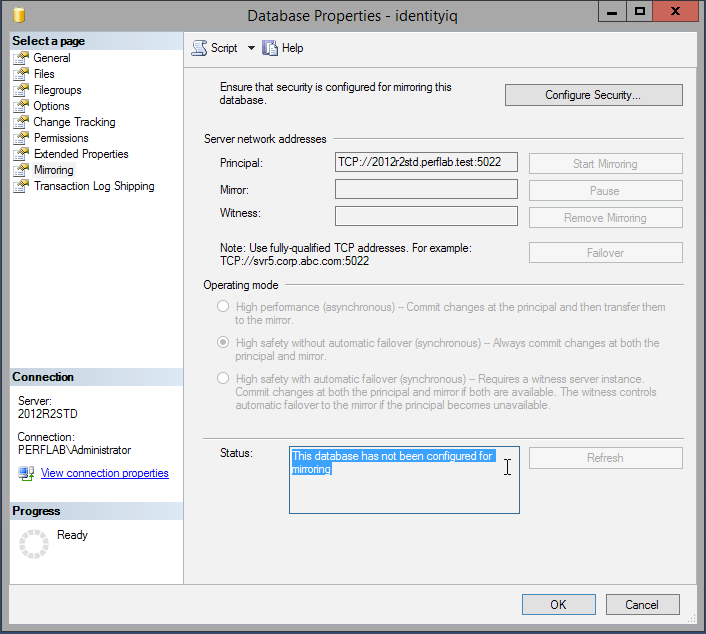Screen dimensions: 706x634
Task: Click Script toolbar button label
Action: (x=224, y=48)
